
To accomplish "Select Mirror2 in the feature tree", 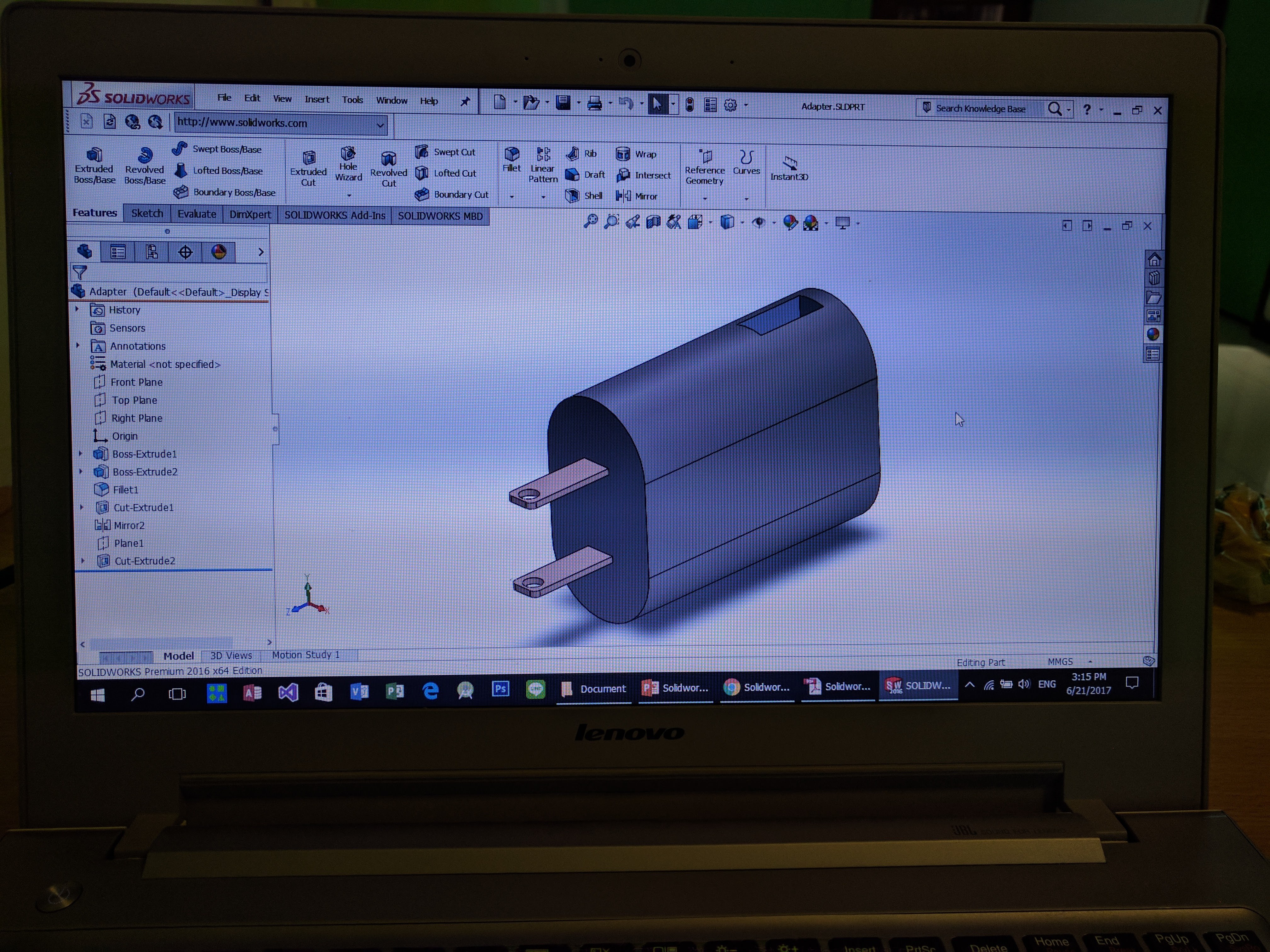I will 120,525.
